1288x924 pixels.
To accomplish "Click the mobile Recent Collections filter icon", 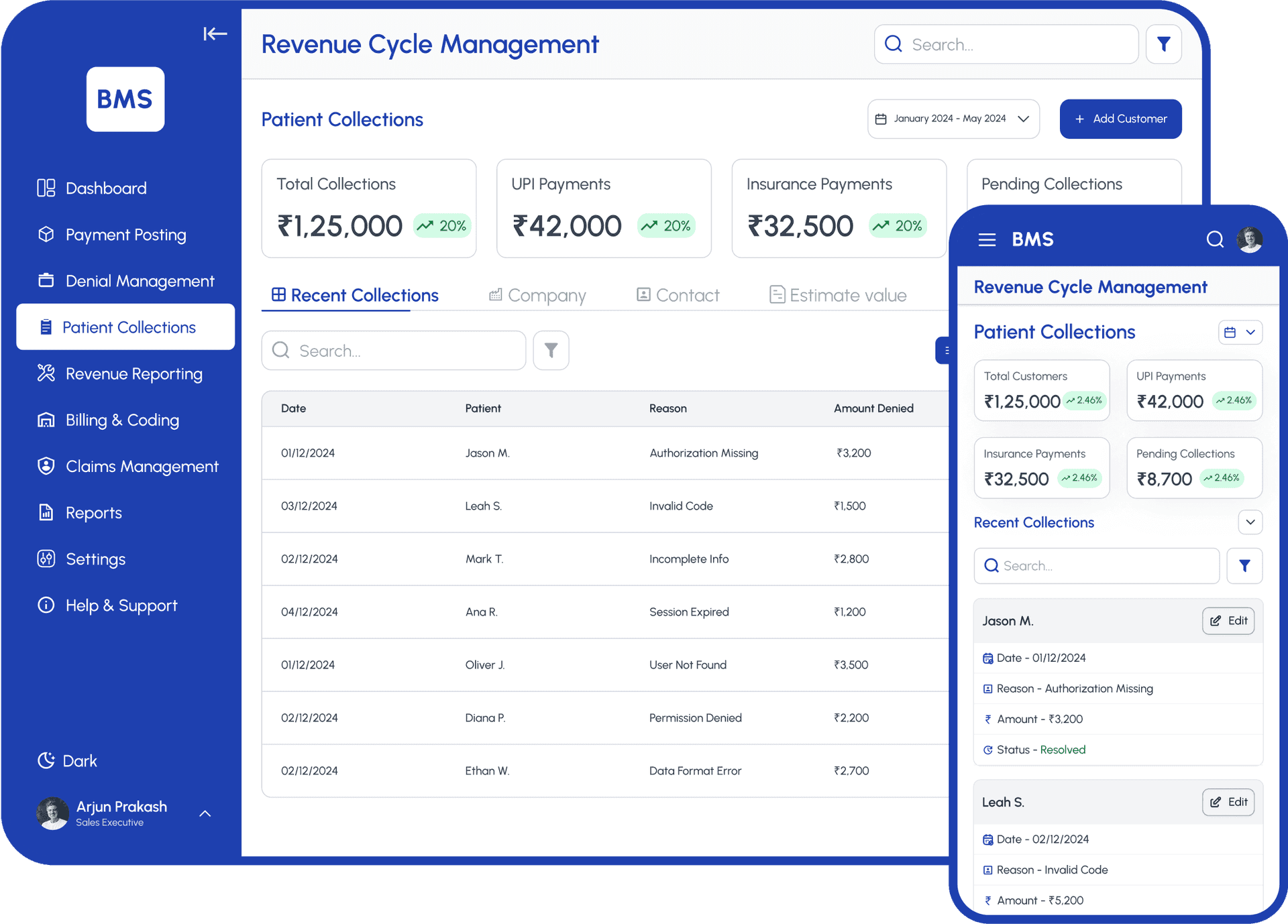I will click(1244, 566).
